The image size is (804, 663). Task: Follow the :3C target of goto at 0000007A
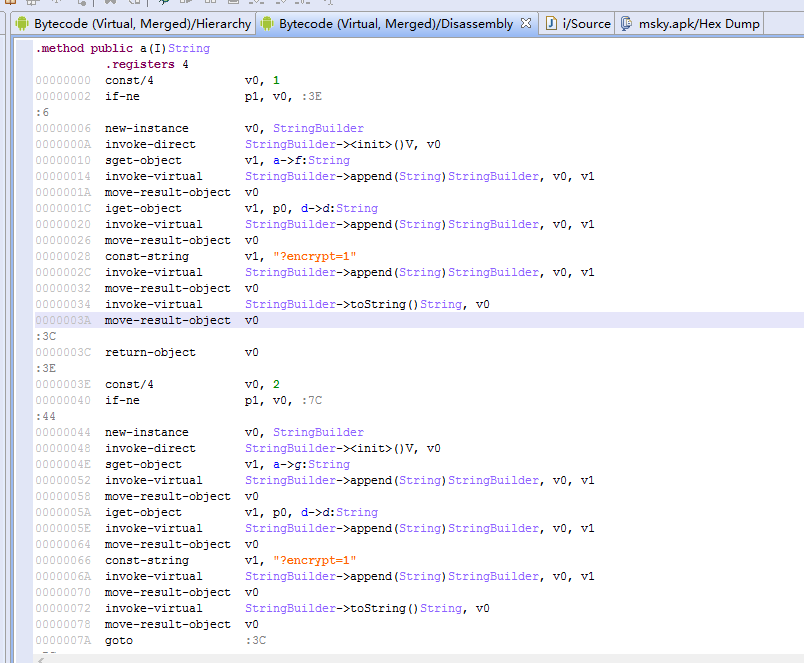click(255, 640)
